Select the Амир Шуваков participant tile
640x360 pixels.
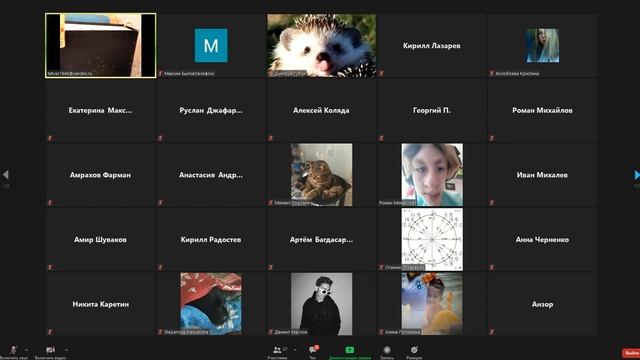[100, 240]
